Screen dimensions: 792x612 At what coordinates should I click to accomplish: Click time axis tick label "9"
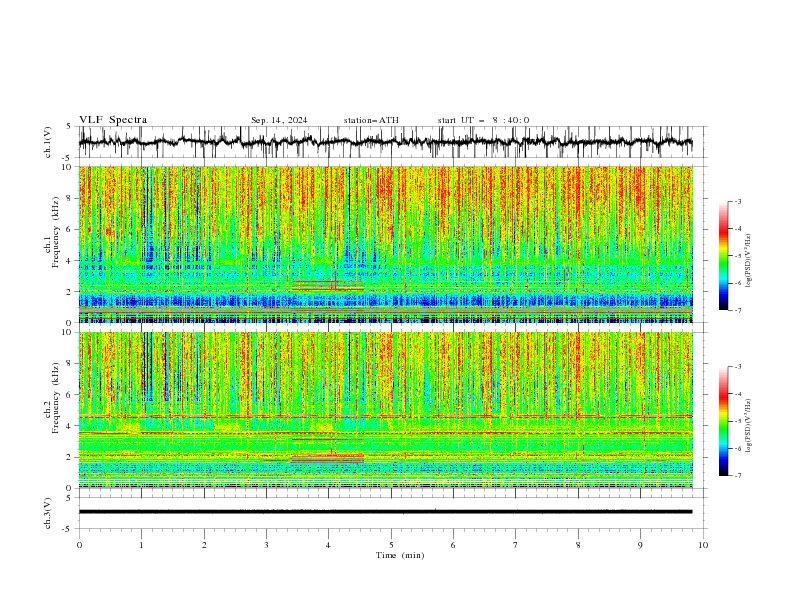tap(640, 545)
